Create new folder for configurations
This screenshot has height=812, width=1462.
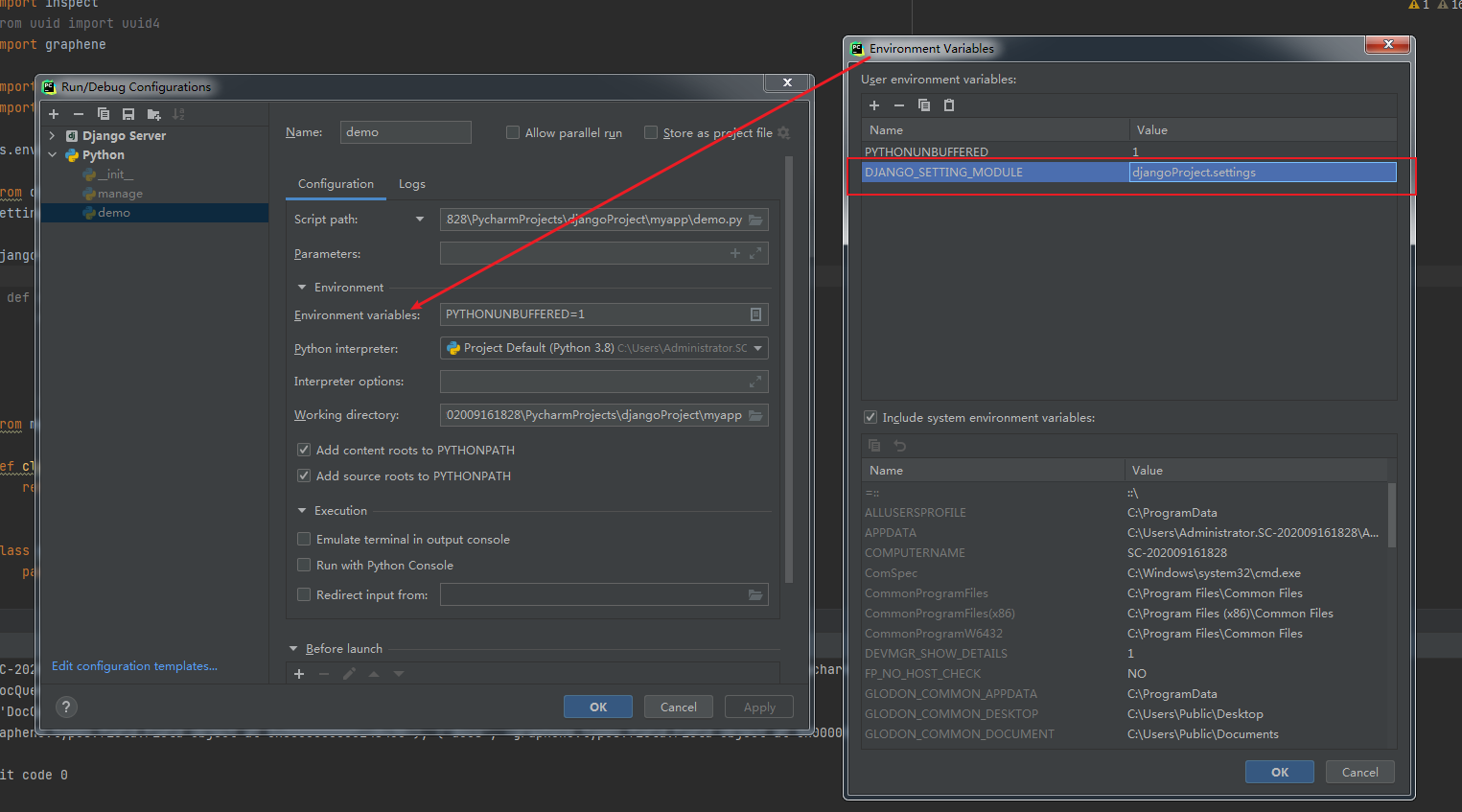153,114
